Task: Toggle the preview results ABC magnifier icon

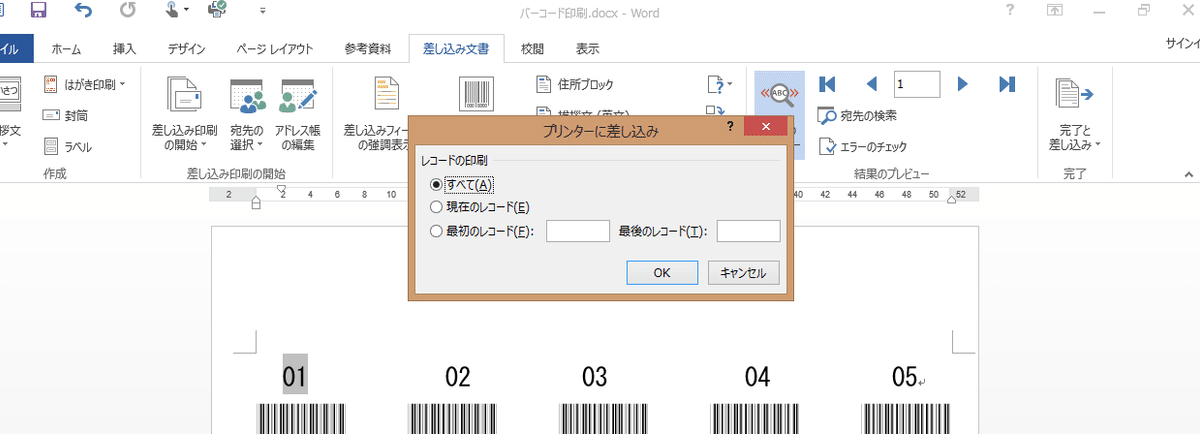Action: (x=778, y=94)
